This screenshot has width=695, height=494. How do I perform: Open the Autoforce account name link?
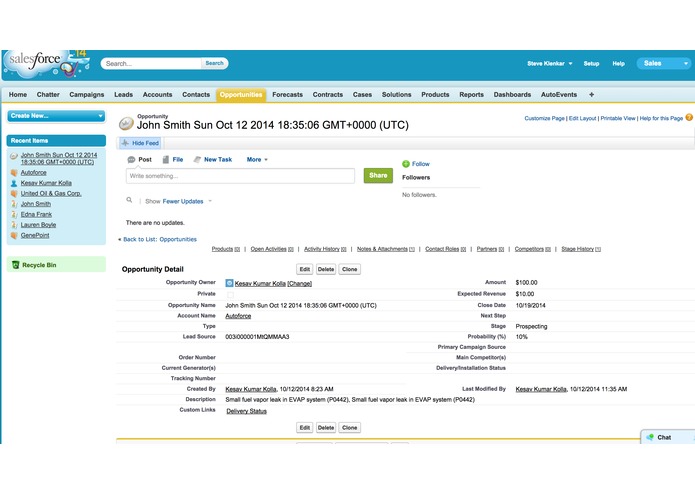coord(238,316)
